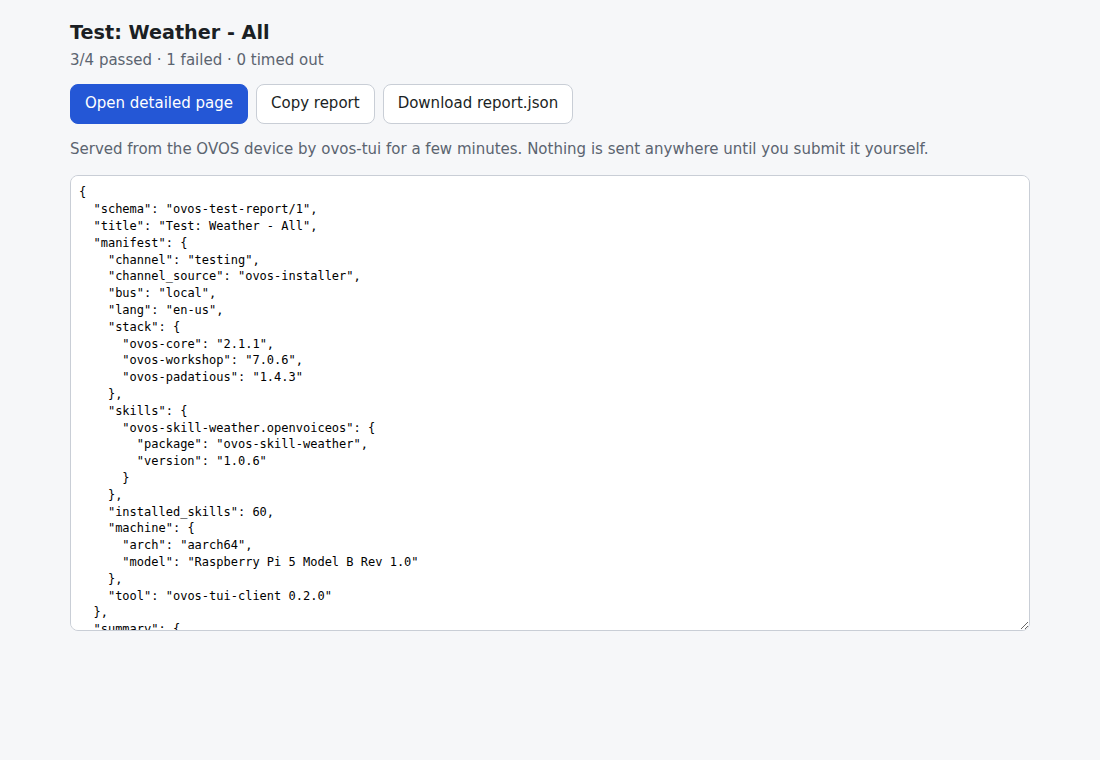Click the "lang": "en-us" line
The height and width of the screenshot is (760, 1100).
[x=166, y=309]
